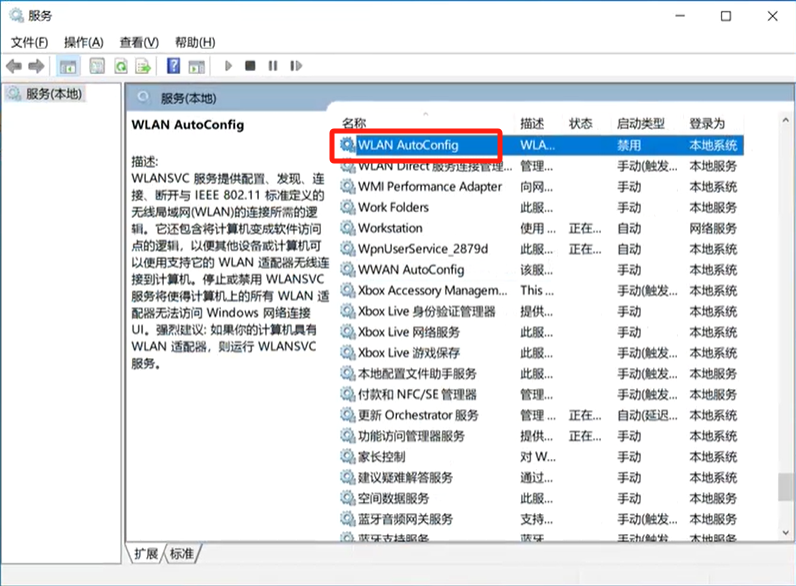The height and width of the screenshot is (586, 796).
Task: Click gear icon of WLAN AutoConfig row
Action: [x=347, y=145]
